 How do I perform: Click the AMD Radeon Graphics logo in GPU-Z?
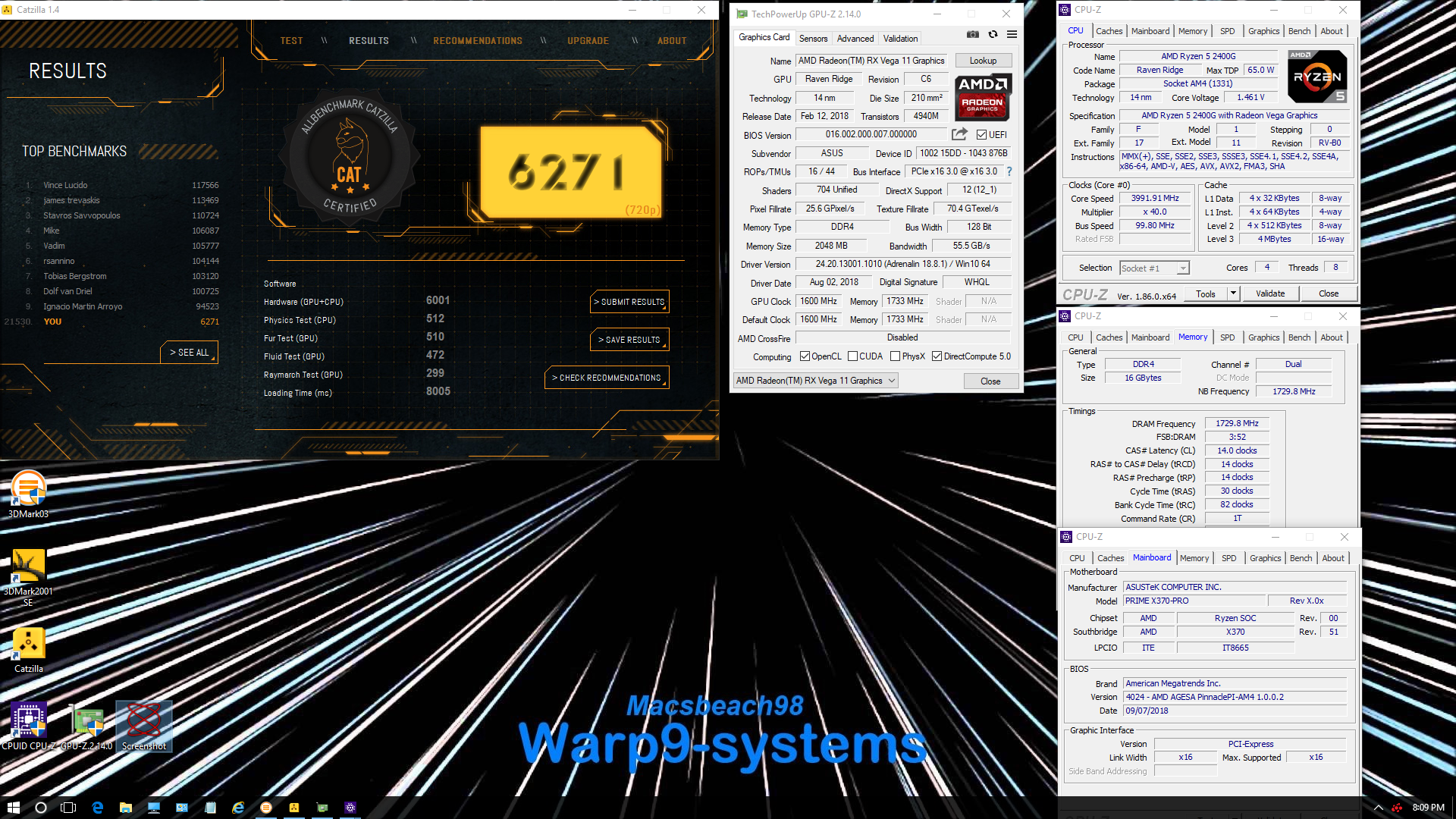click(983, 97)
